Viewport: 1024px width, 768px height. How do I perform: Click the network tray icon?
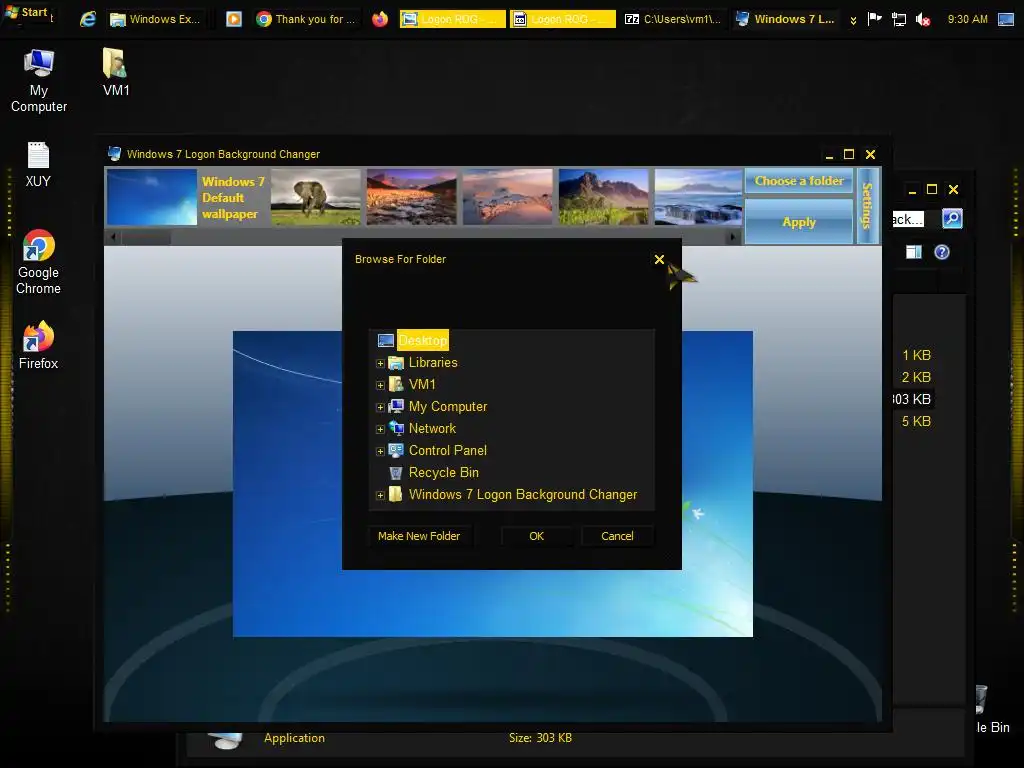click(899, 20)
